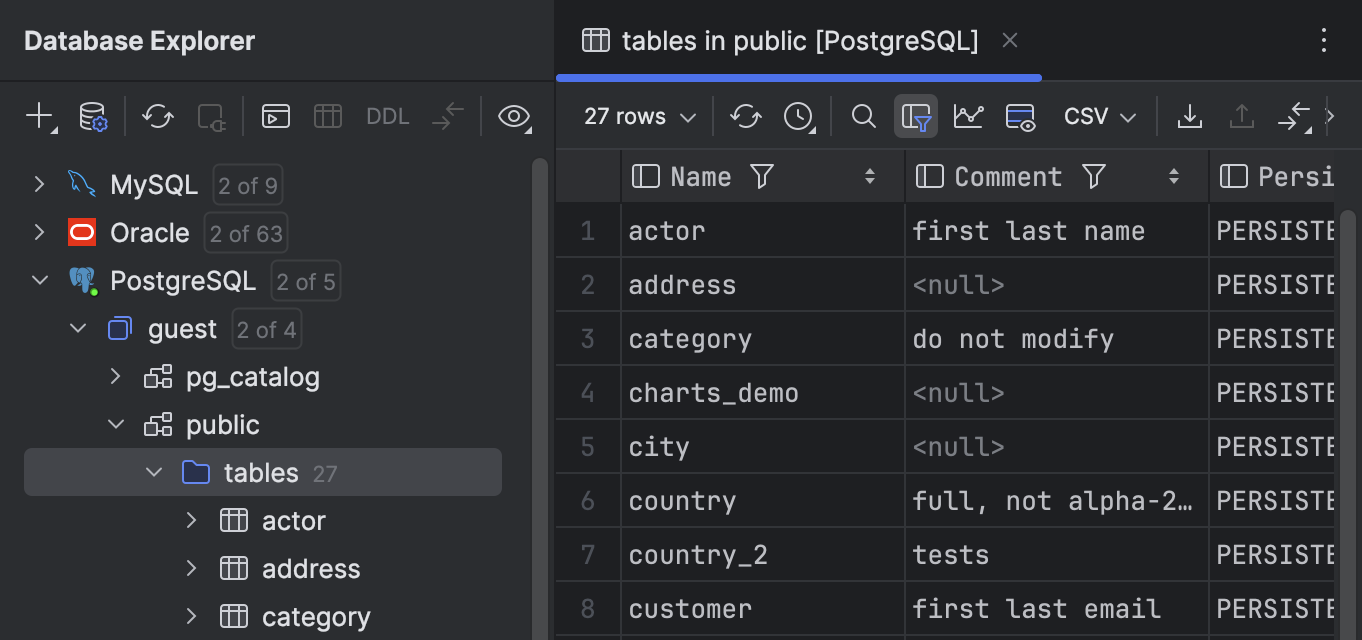Collapse the guest database node
This screenshot has width=1362, height=640.
click(x=77, y=328)
